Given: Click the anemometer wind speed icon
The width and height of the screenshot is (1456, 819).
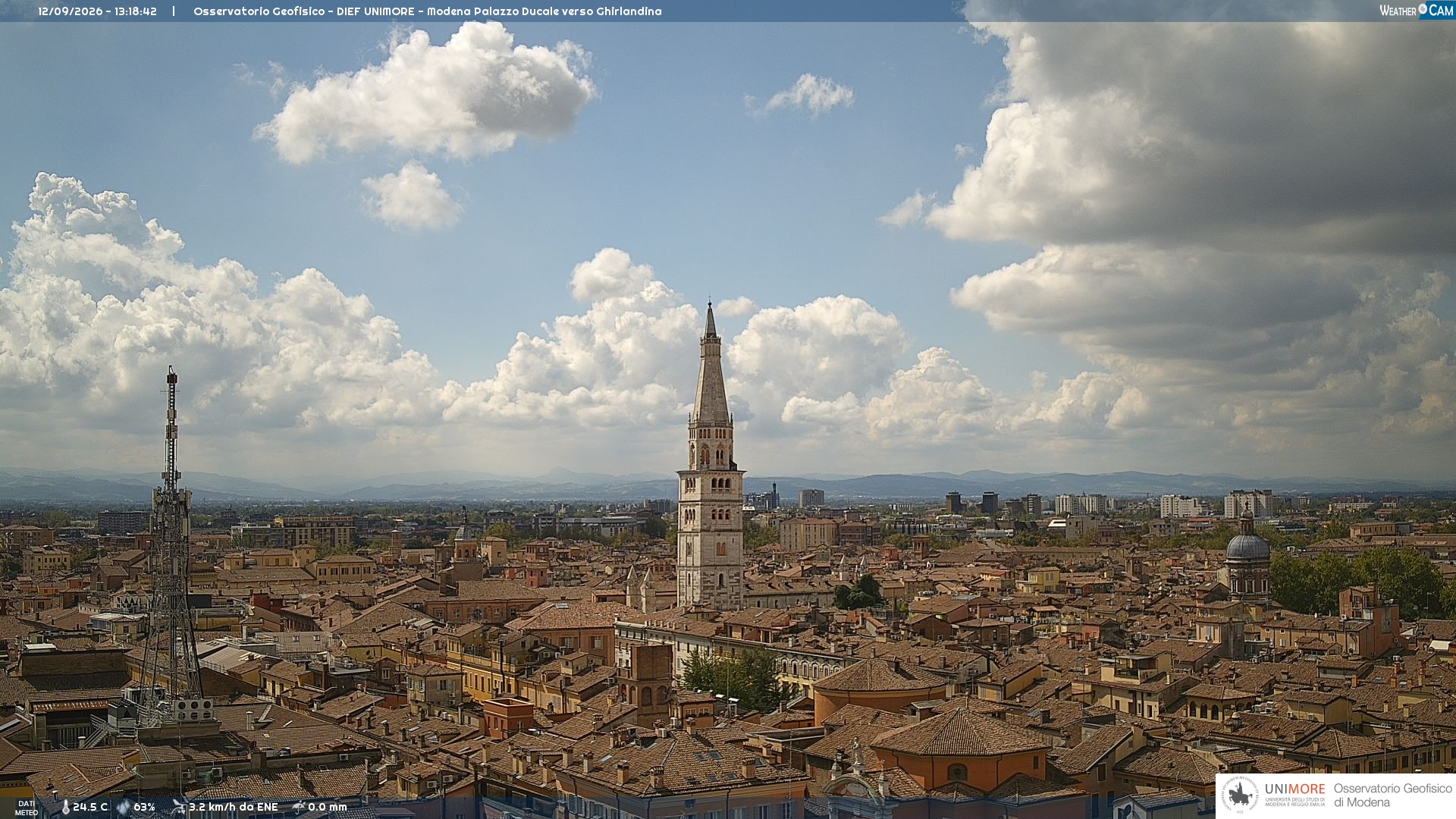Looking at the screenshot, I should [179, 807].
